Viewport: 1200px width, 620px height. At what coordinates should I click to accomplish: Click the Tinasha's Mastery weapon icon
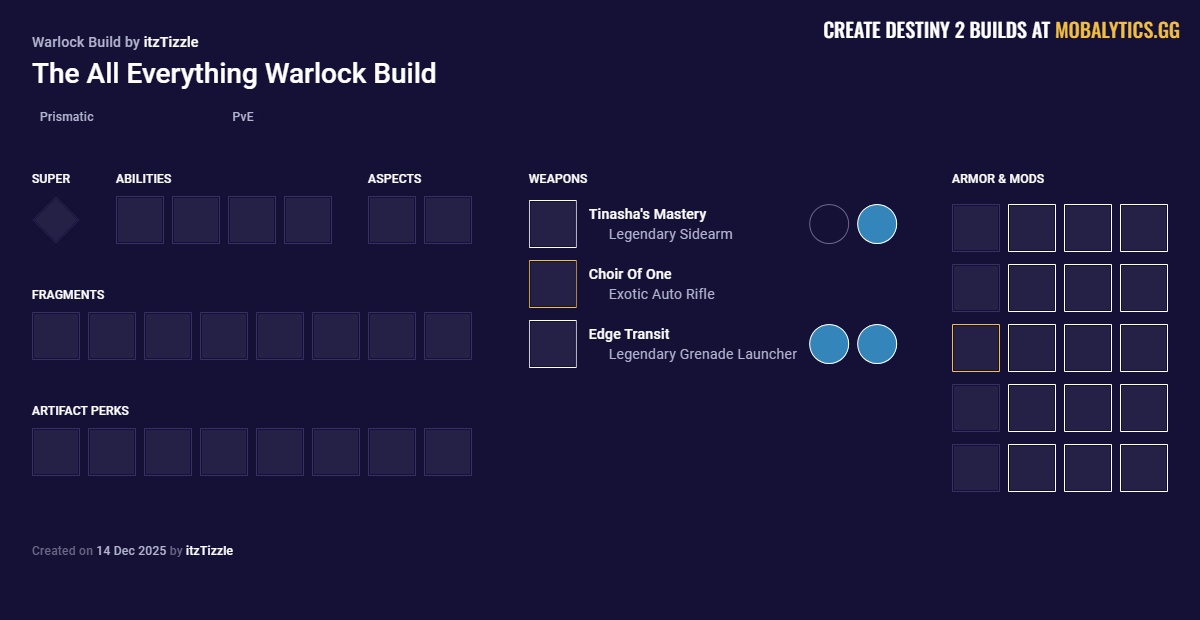pos(553,223)
